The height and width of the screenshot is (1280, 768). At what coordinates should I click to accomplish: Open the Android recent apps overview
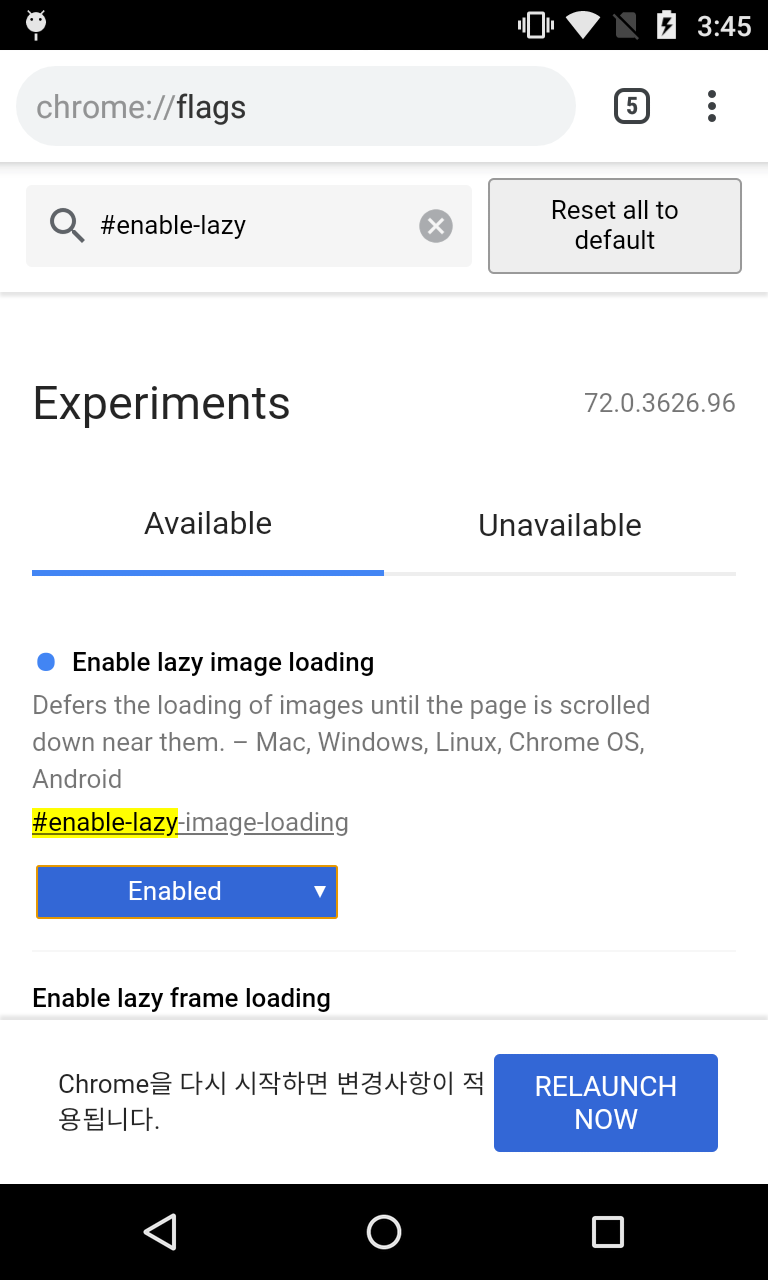click(x=607, y=1231)
